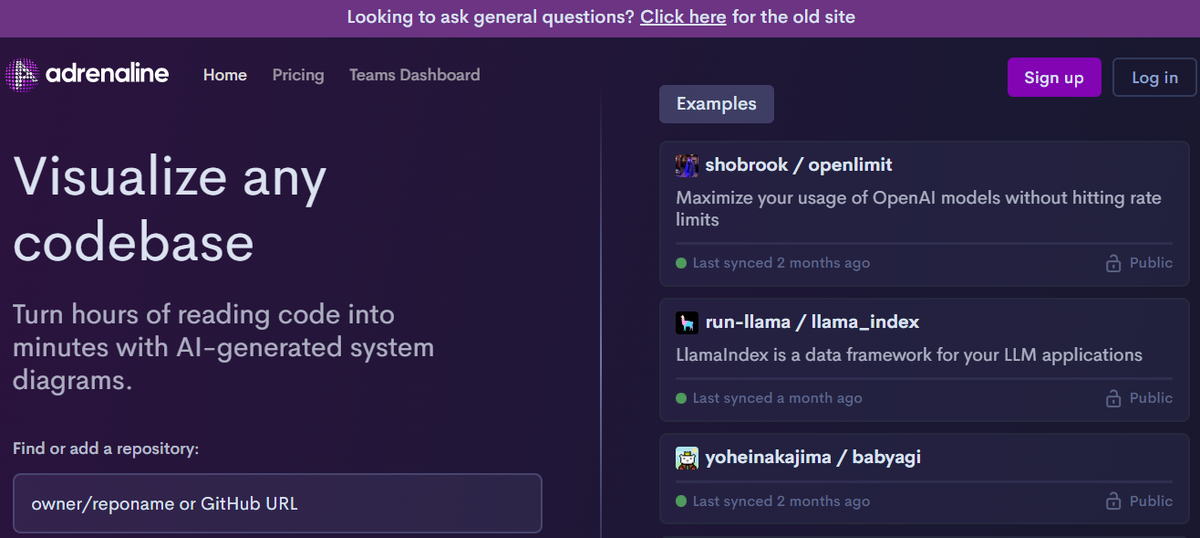Click 'Last synced 2 months ago' under openlimit
The image size is (1200, 538).
coord(781,263)
